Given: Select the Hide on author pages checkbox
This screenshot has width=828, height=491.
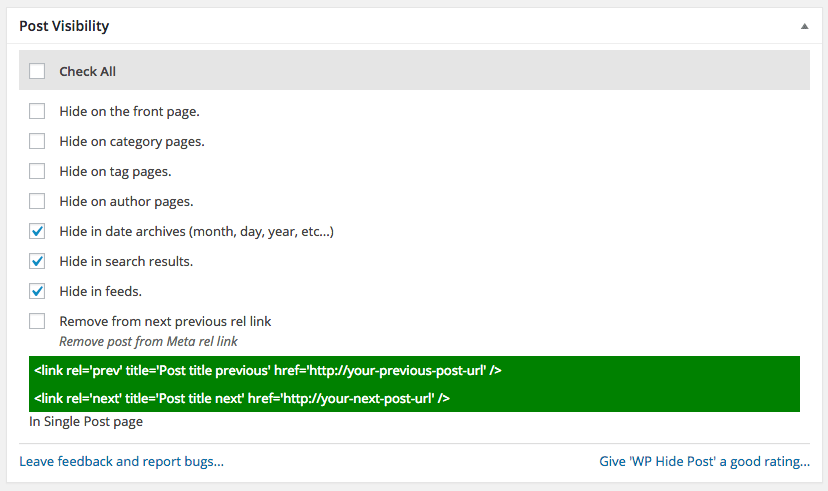Looking at the screenshot, I should pos(37,201).
